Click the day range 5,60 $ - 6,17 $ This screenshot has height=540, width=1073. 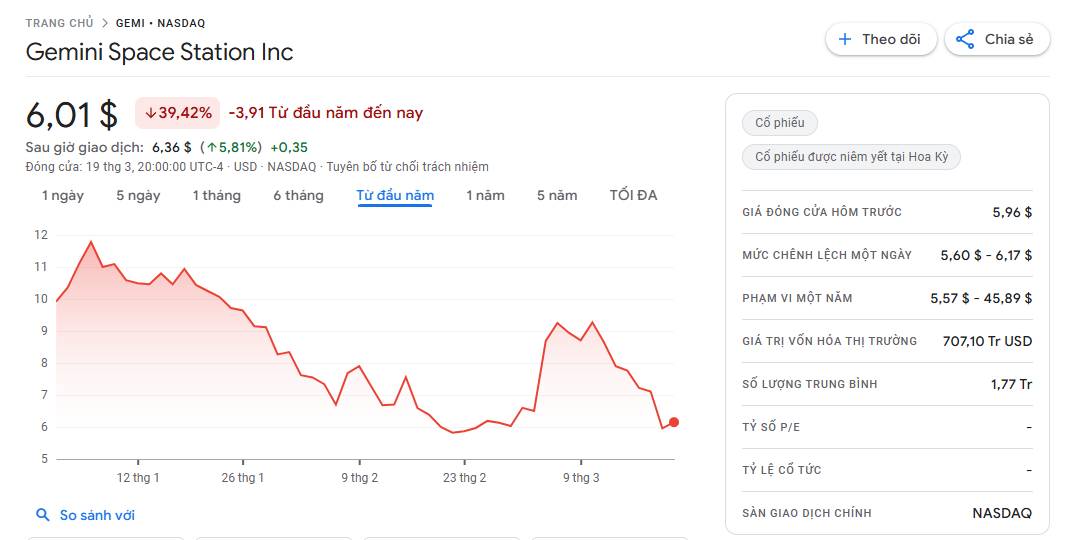coord(986,255)
